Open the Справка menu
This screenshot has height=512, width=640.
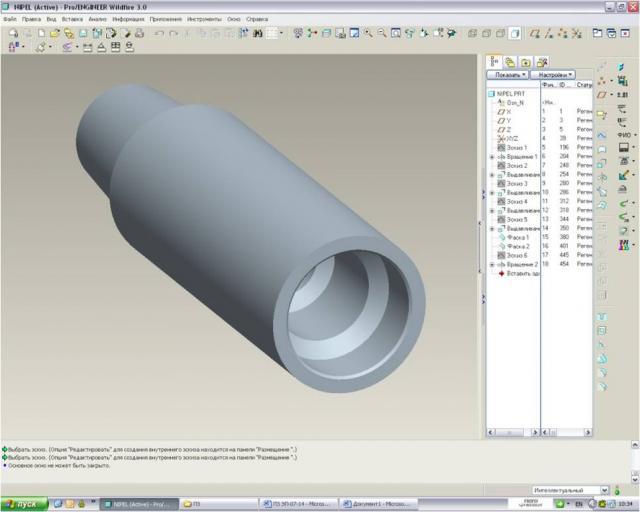coord(257,19)
